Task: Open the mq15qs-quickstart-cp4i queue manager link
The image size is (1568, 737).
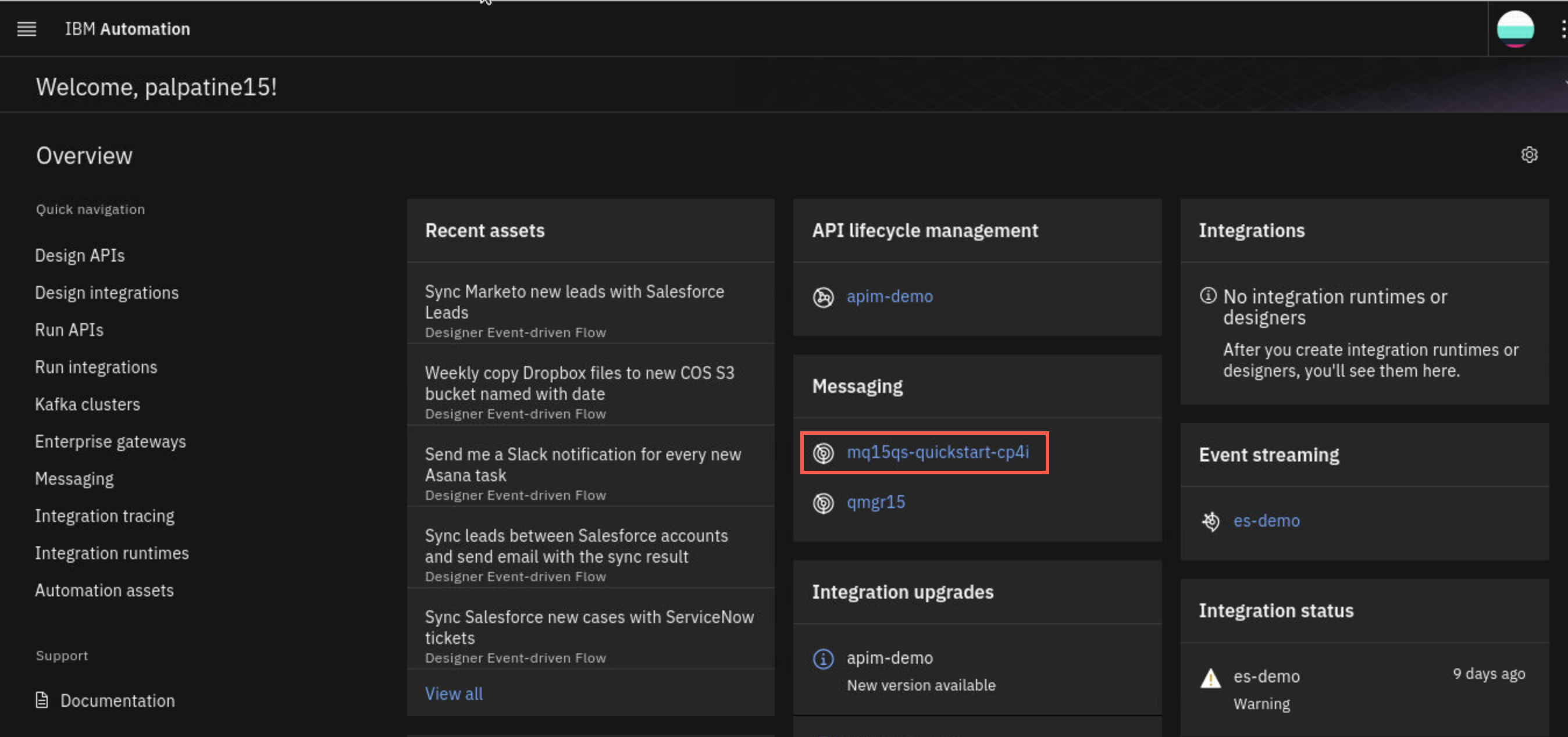Action: click(x=938, y=452)
